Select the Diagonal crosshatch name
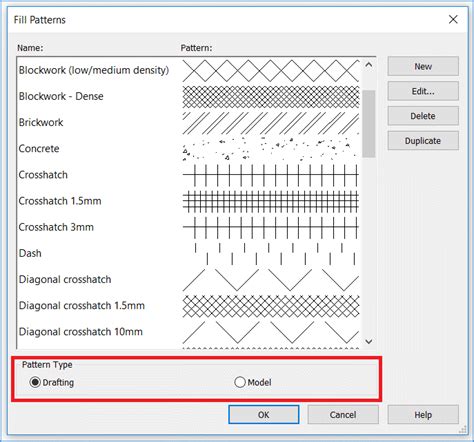Viewport: 474px width, 442px height. (65, 279)
